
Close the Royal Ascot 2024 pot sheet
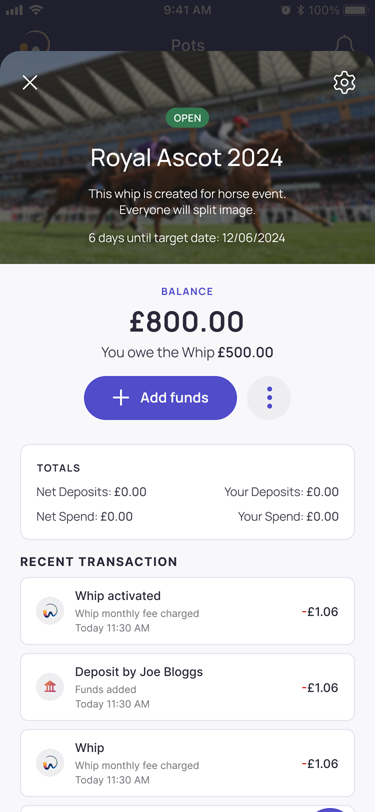30,82
